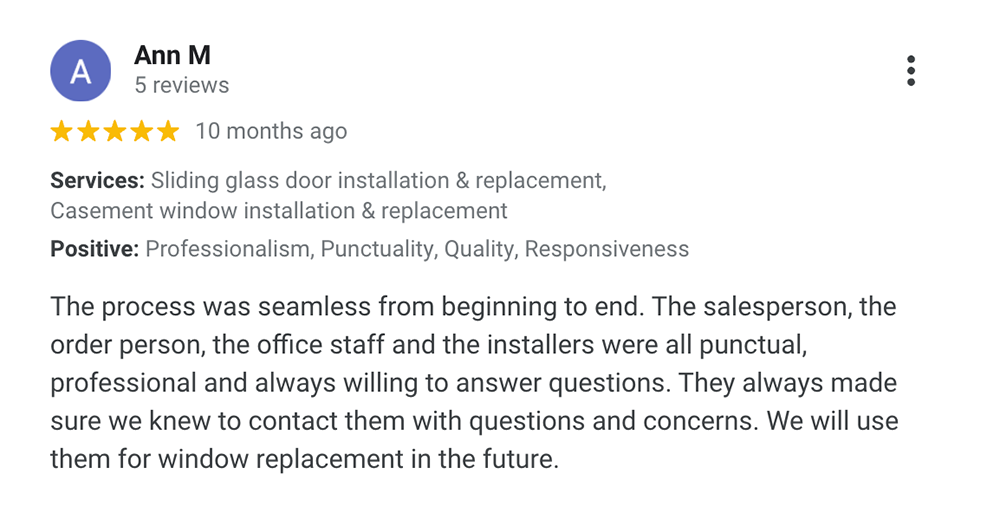Click the first gold rating star
The image size is (1000, 513).
point(61,131)
